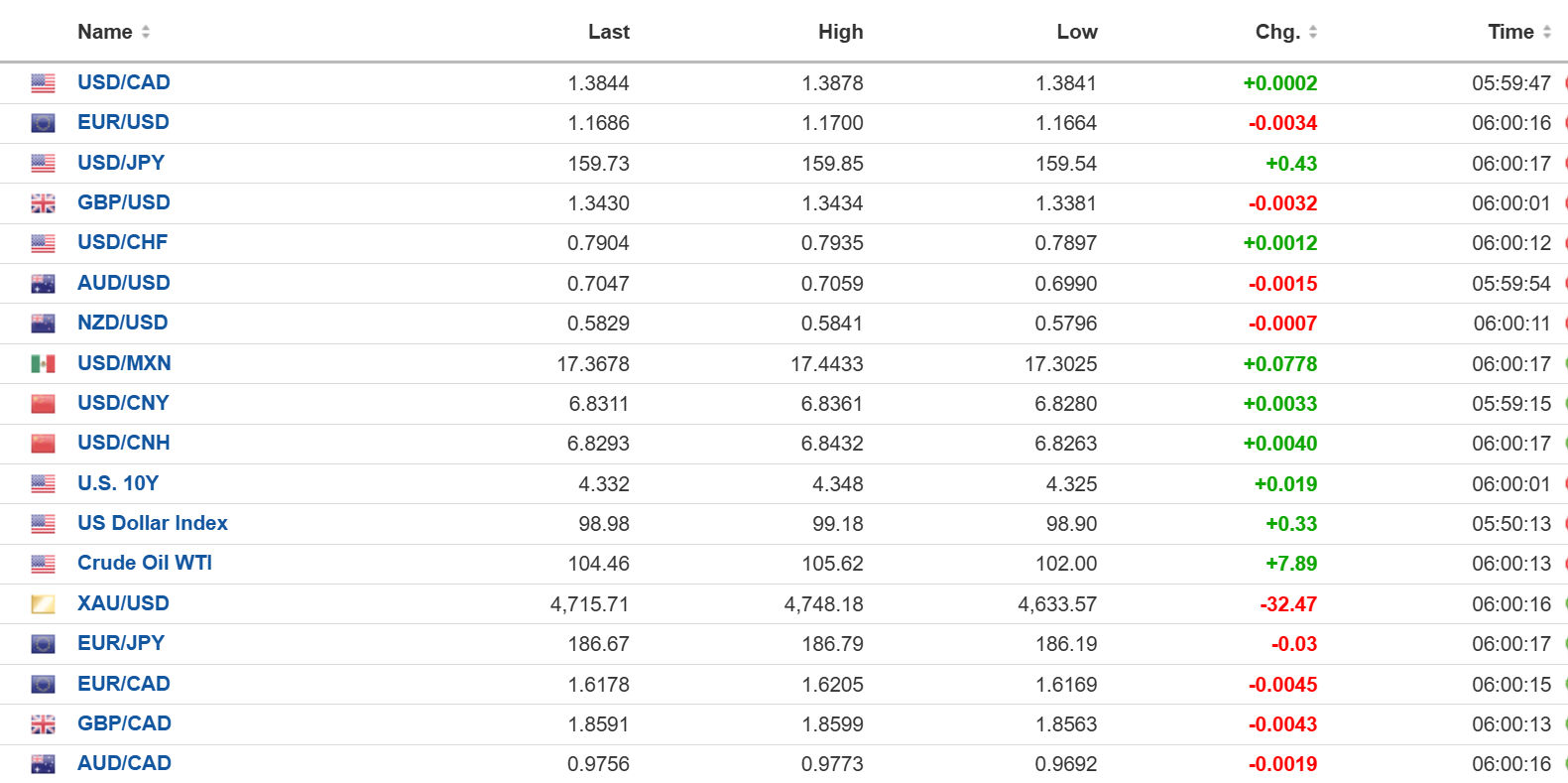Sort the table by Chg. column arrows
The width and height of the screenshot is (1568, 783).
(1313, 32)
